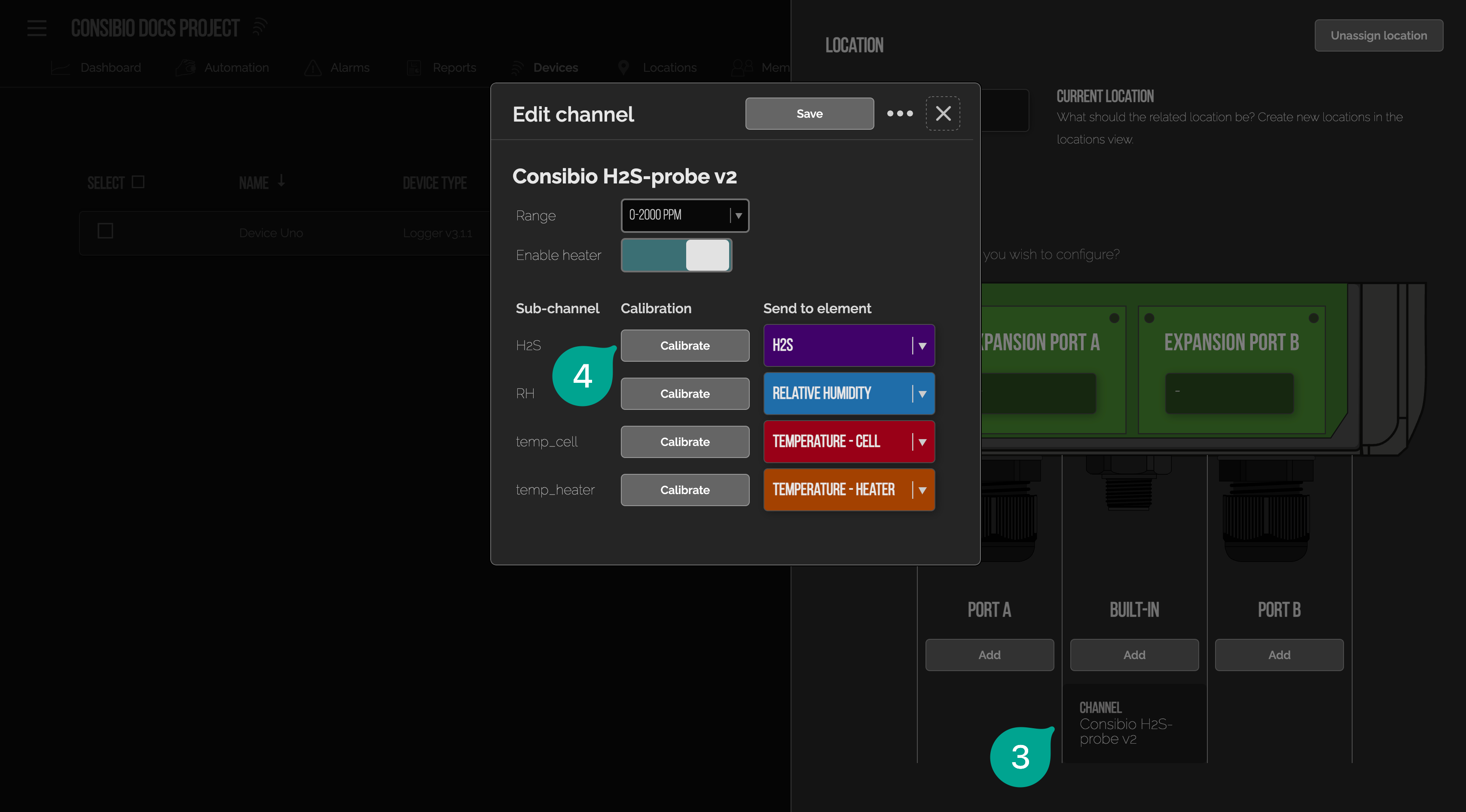This screenshot has height=812, width=1466.
Task: Open the Relative Humidity element dropdown
Action: click(849, 393)
